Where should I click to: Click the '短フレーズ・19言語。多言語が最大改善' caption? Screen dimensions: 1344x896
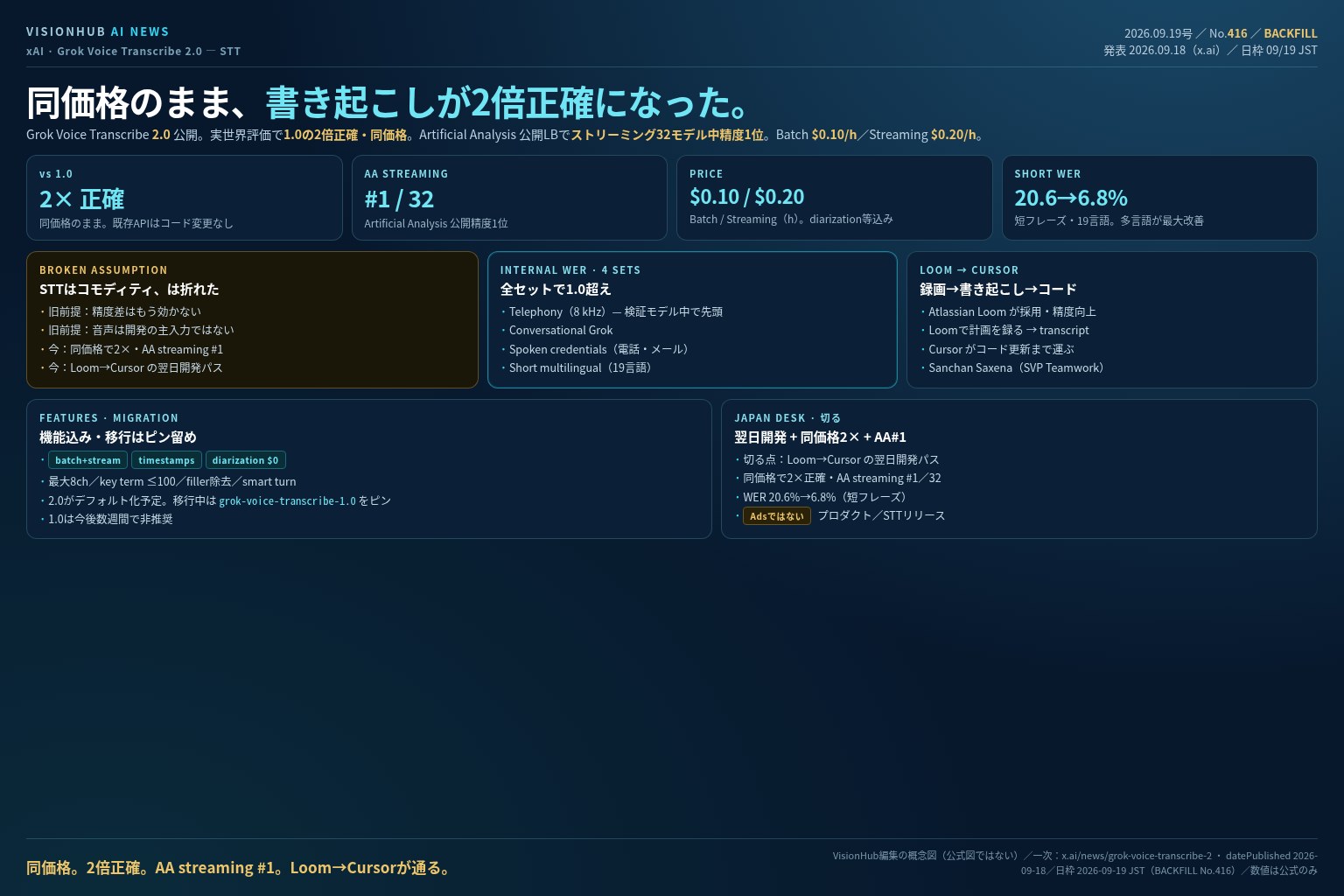coord(1109,220)
